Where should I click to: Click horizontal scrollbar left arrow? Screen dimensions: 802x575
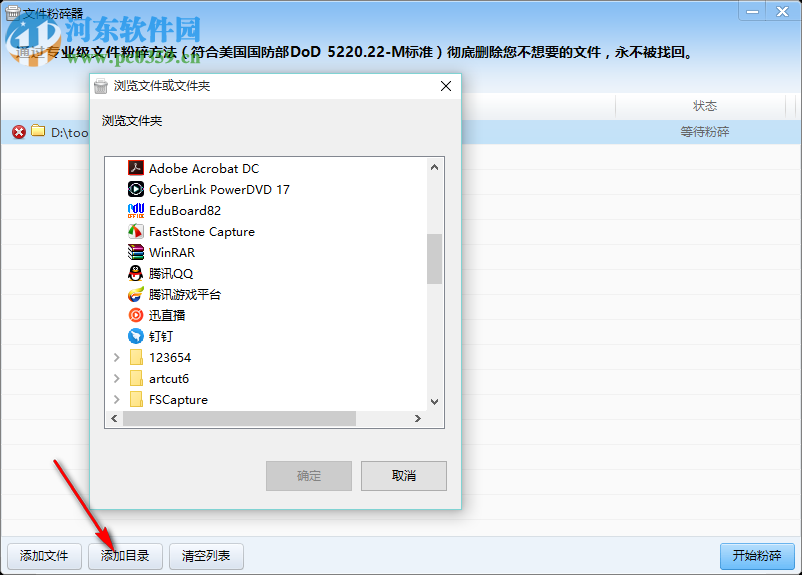tap(114, 418)
